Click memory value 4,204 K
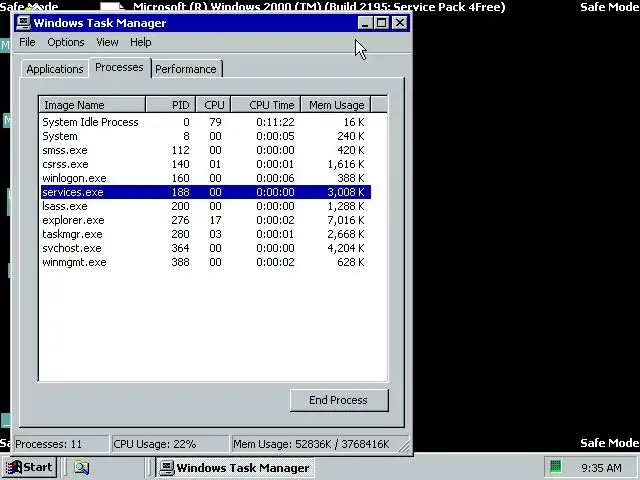Viewport: 640px width, 480px height. coord(346,248)
